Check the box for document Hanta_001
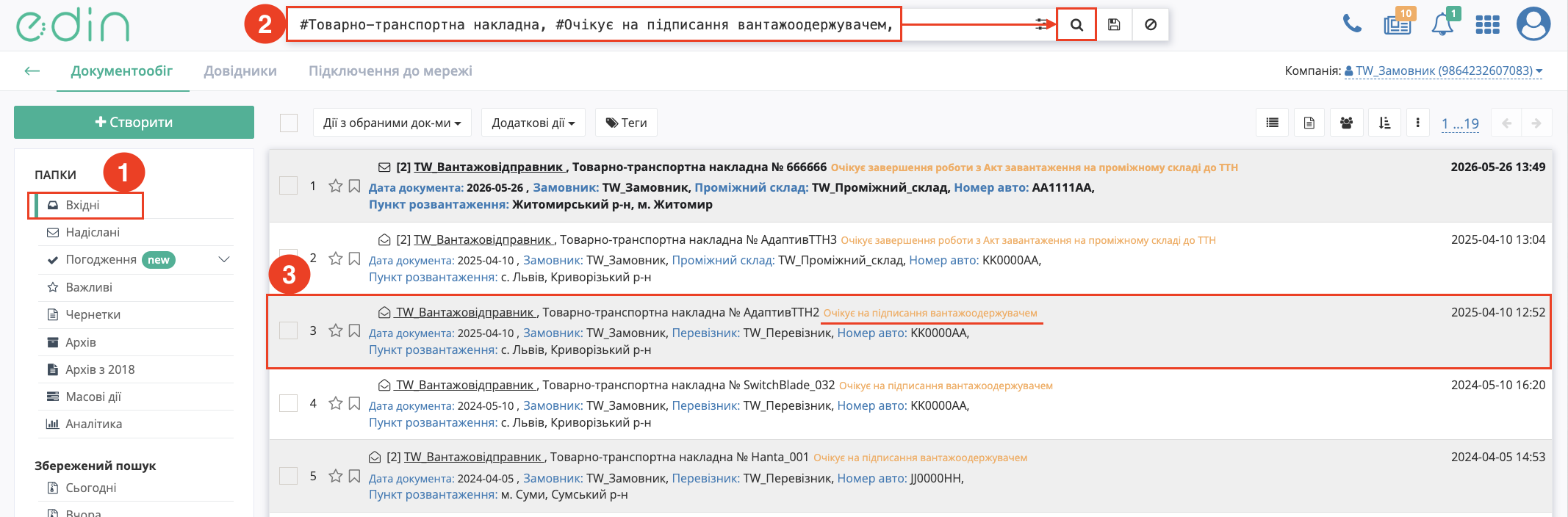 (x=289, y=476)
